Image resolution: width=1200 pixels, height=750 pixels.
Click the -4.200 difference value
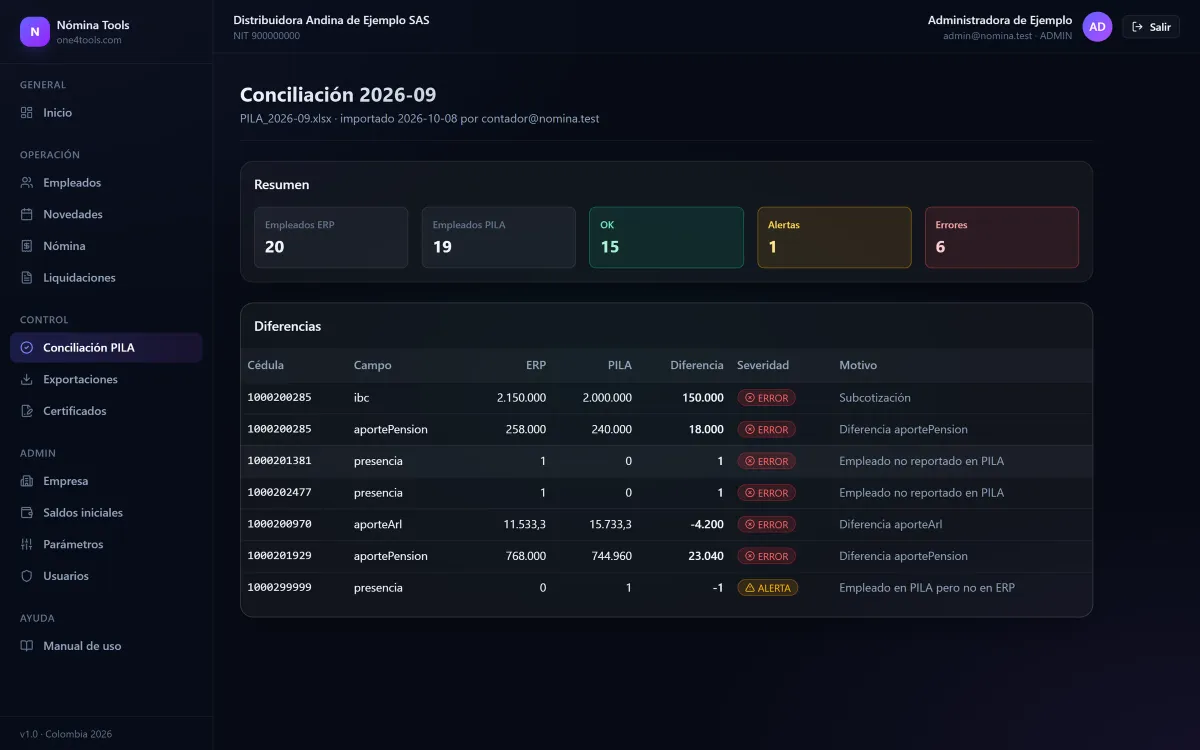(706, 524)
